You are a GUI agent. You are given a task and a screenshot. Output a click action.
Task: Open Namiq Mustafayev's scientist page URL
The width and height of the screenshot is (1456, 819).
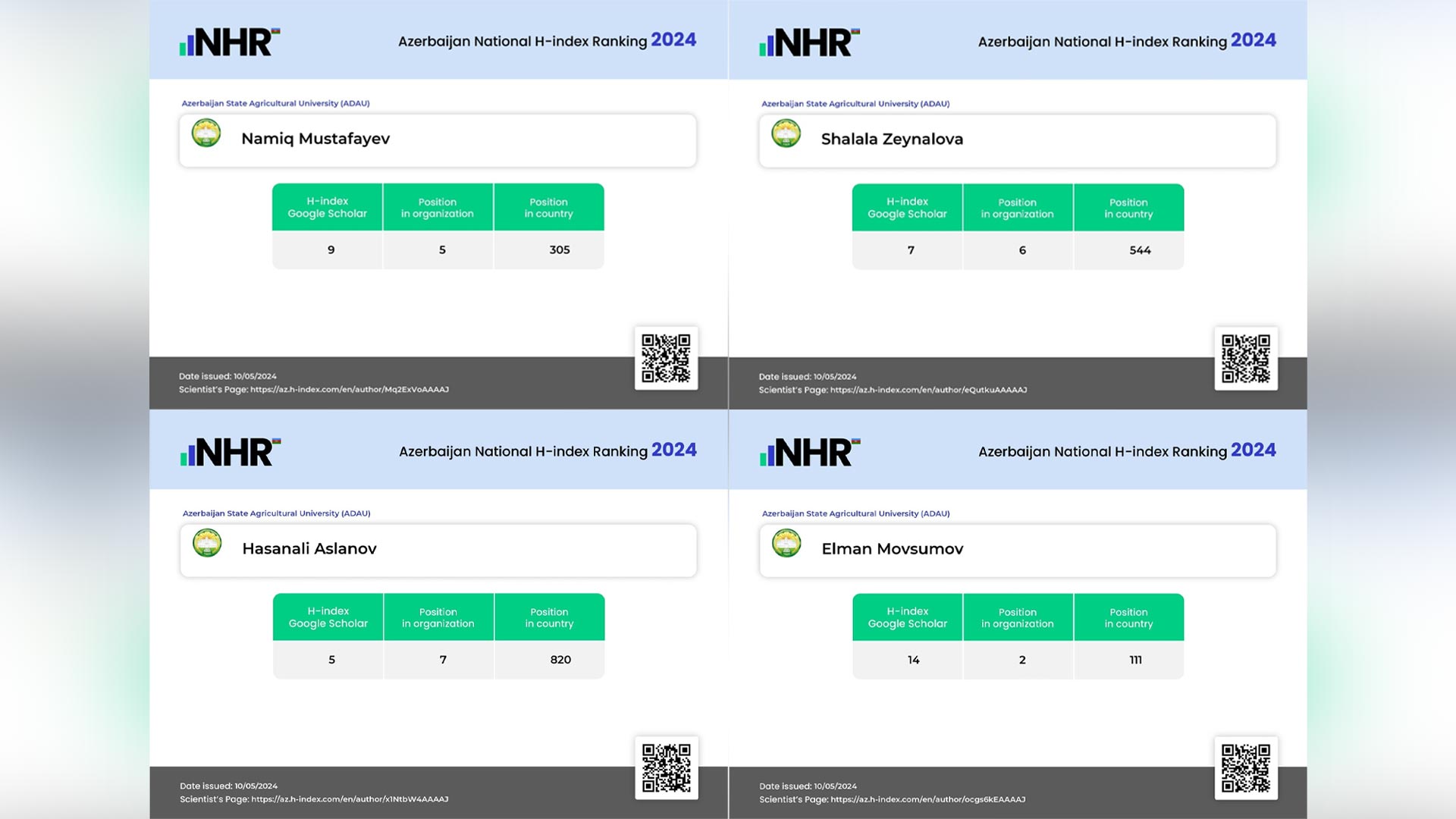tap(349, 390)
